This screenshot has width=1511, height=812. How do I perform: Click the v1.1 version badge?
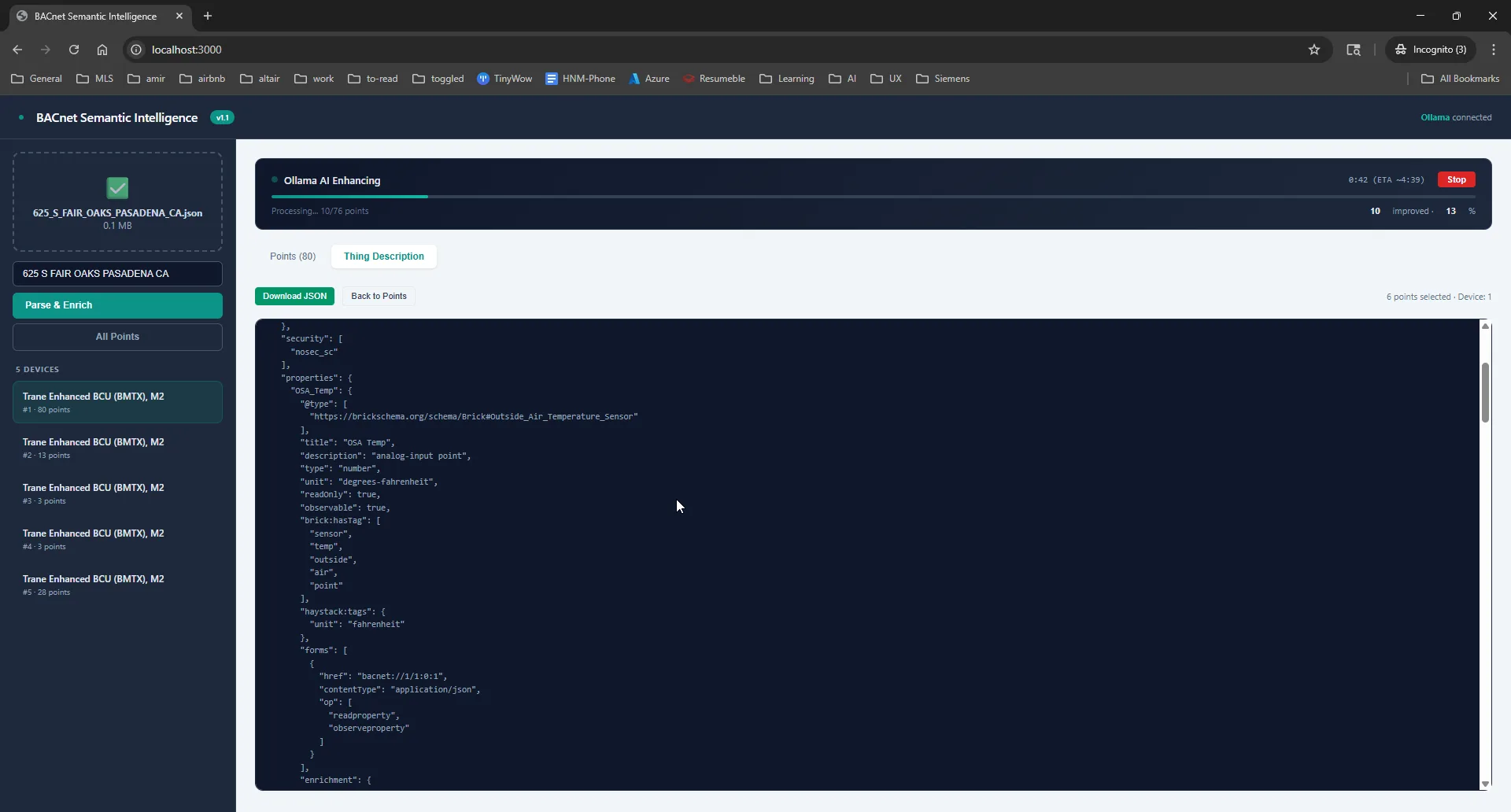click(222, 118)
